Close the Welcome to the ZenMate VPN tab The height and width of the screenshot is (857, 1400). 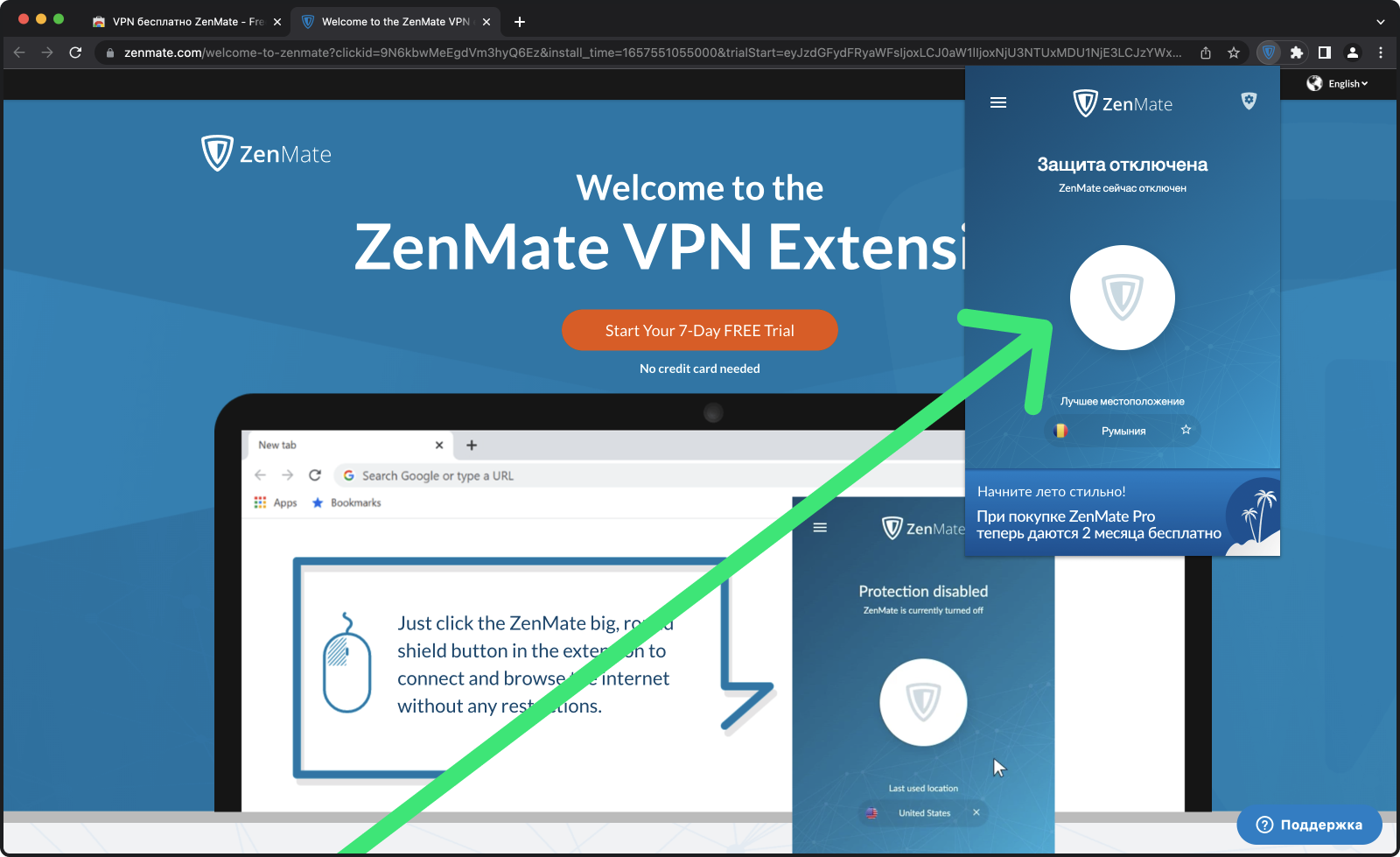point(486,22)
